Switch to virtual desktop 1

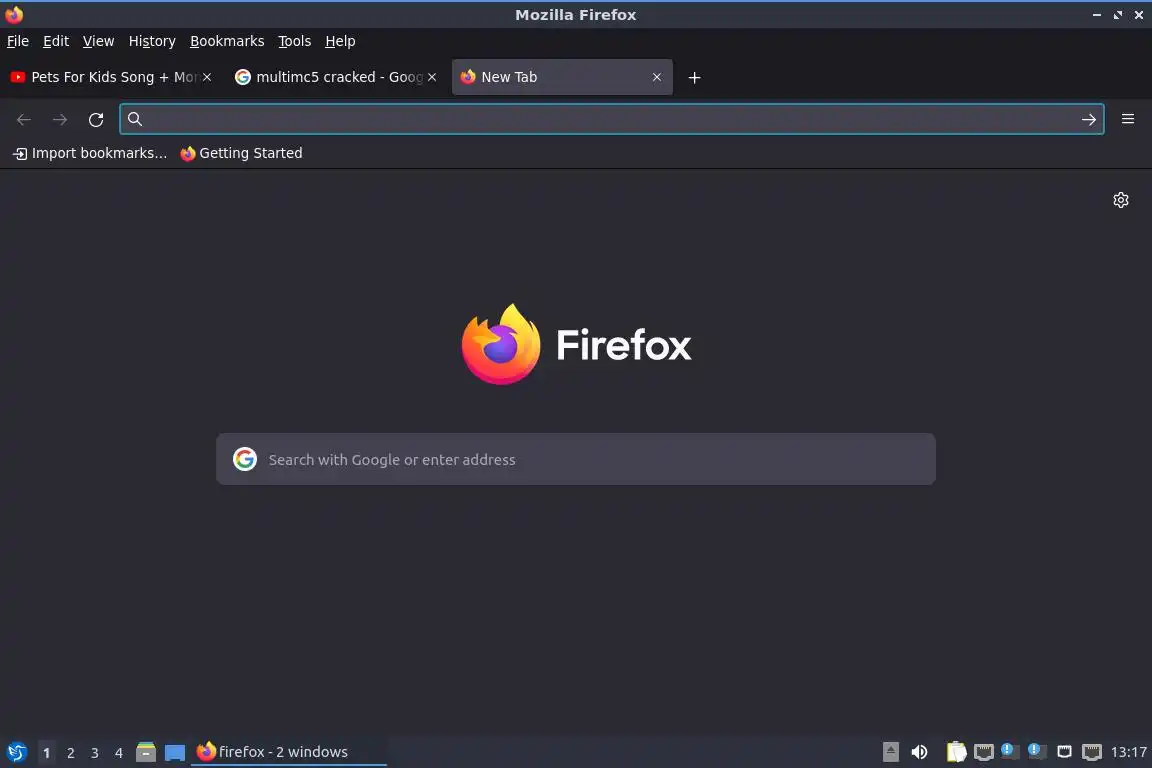46,753
